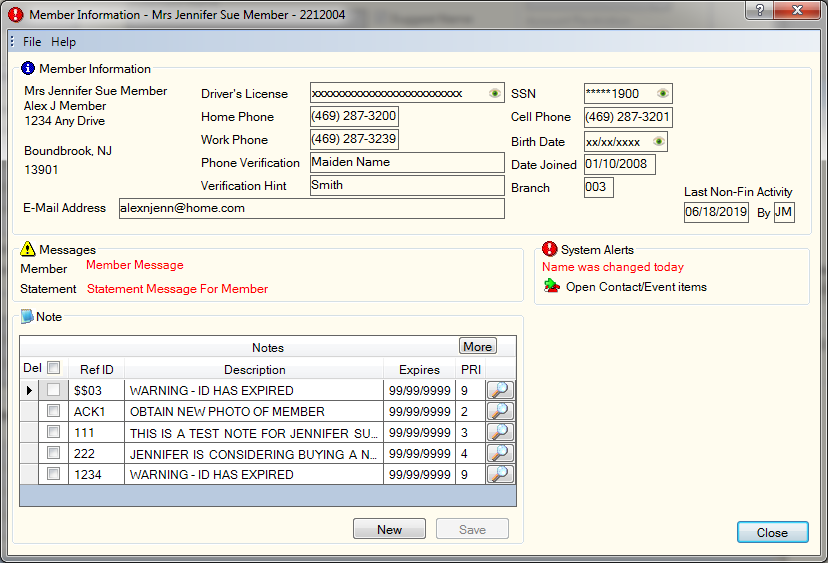828x563 pixels.
Task: Select the 1234 Ref ID cell
Action: (x=97, y=475)
